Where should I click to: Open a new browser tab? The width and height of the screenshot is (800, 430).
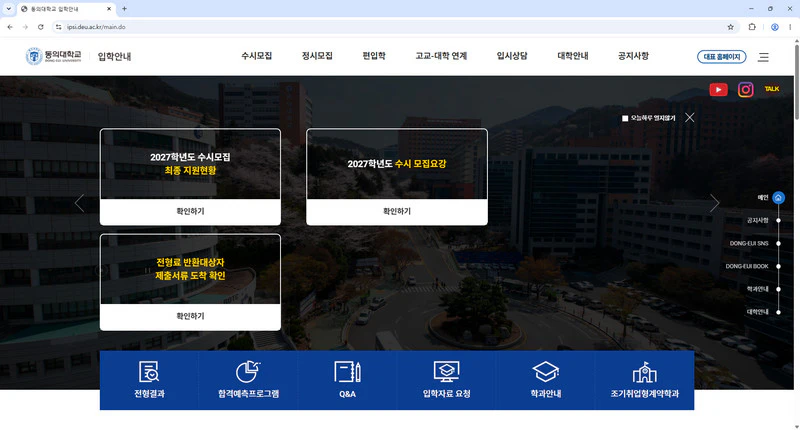tap(124, 9)
